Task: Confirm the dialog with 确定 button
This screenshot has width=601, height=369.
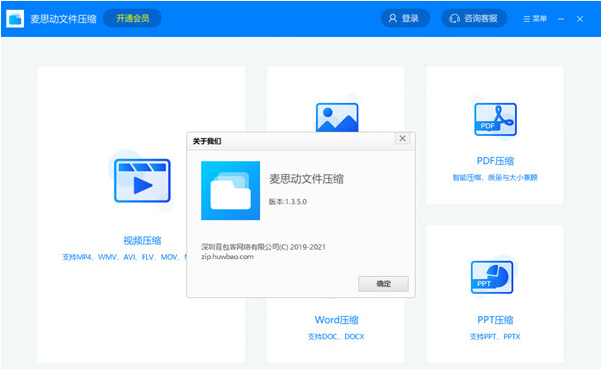Action: (383, 284)
